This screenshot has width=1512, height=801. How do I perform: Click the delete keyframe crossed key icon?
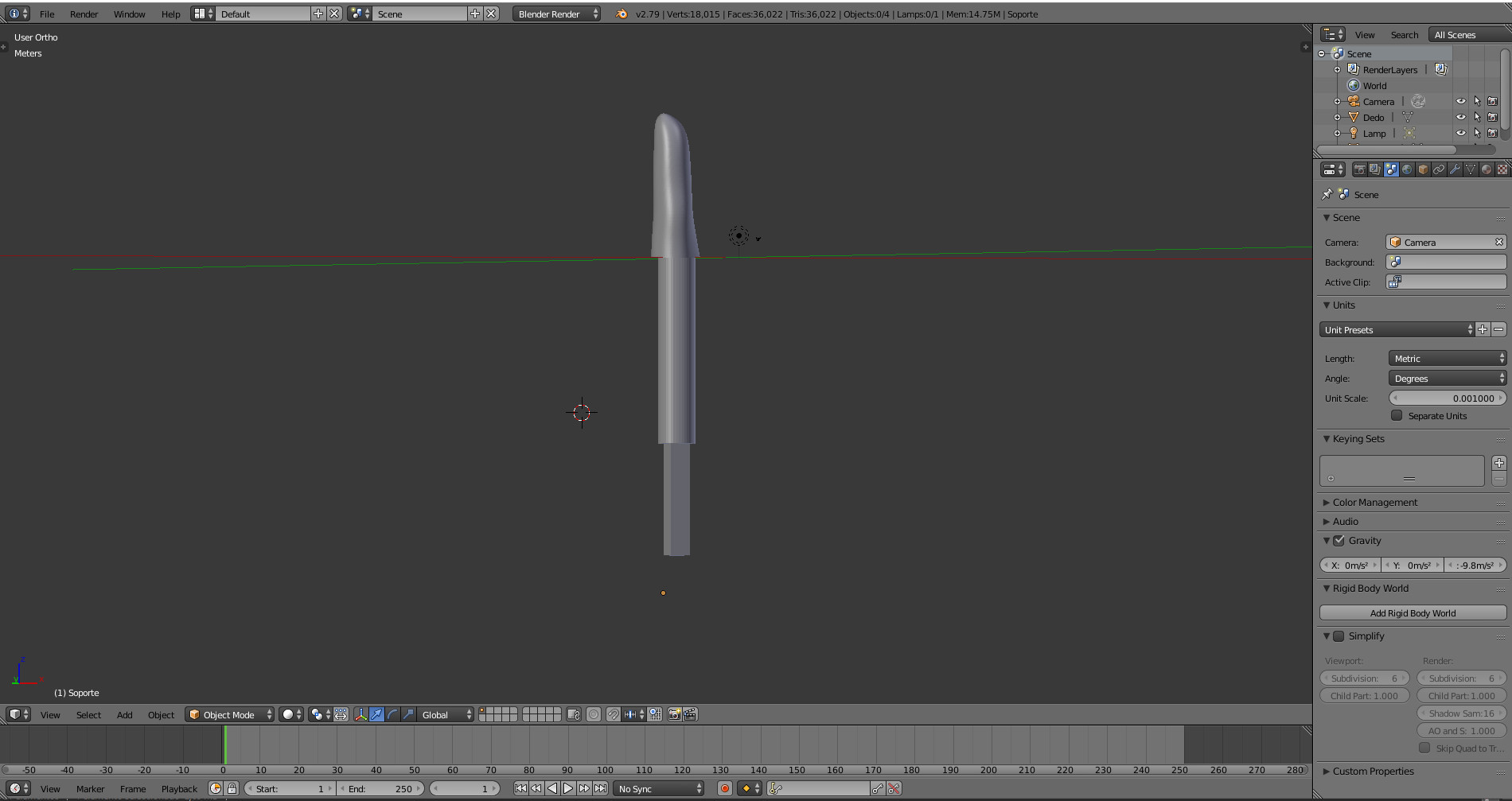[894, 788]
